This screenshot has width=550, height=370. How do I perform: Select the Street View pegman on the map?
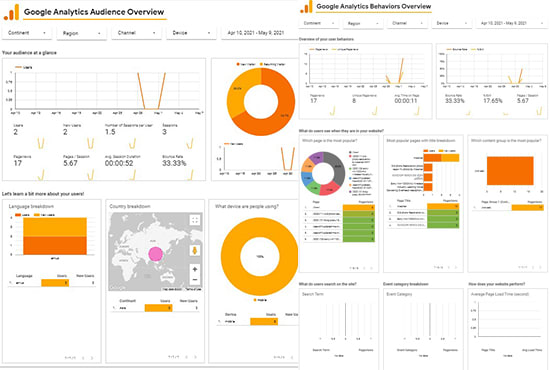pos(195,250)
